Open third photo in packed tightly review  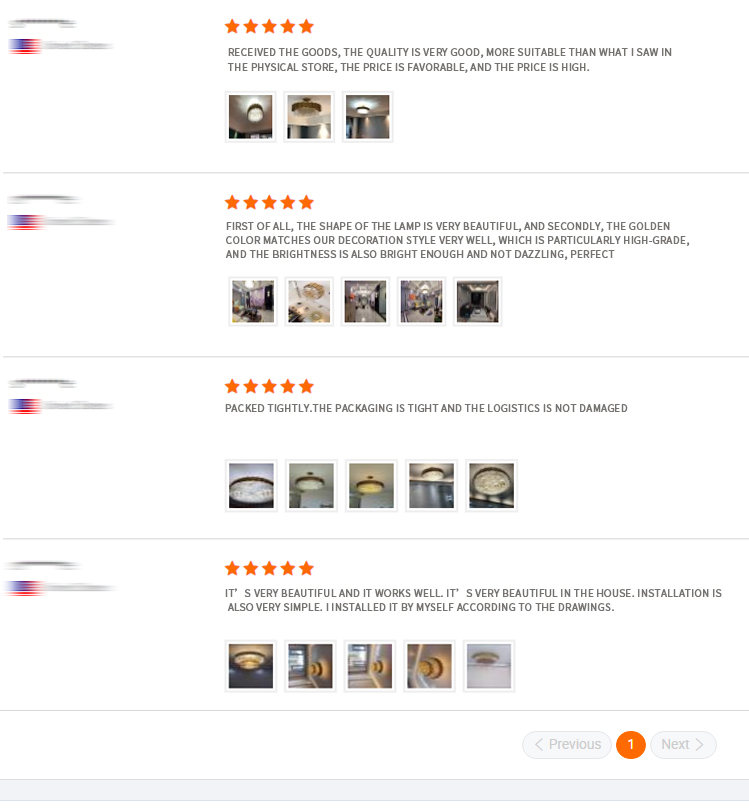point(371,485)
